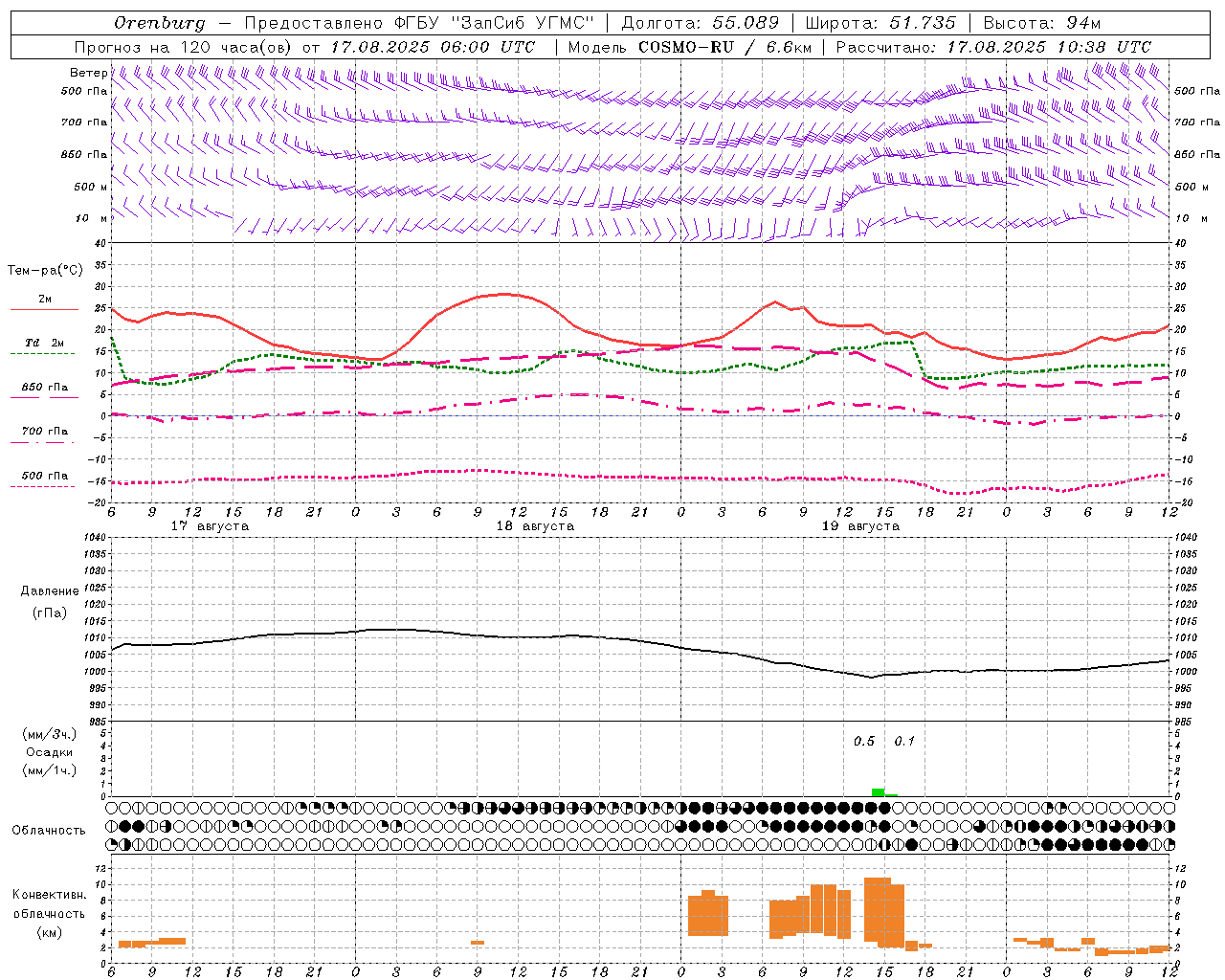Viewport: 1225px width, 980px height.
Task: Click the left '500 м' wind level label
Action: pyautogui.click(x=91, y=187)
